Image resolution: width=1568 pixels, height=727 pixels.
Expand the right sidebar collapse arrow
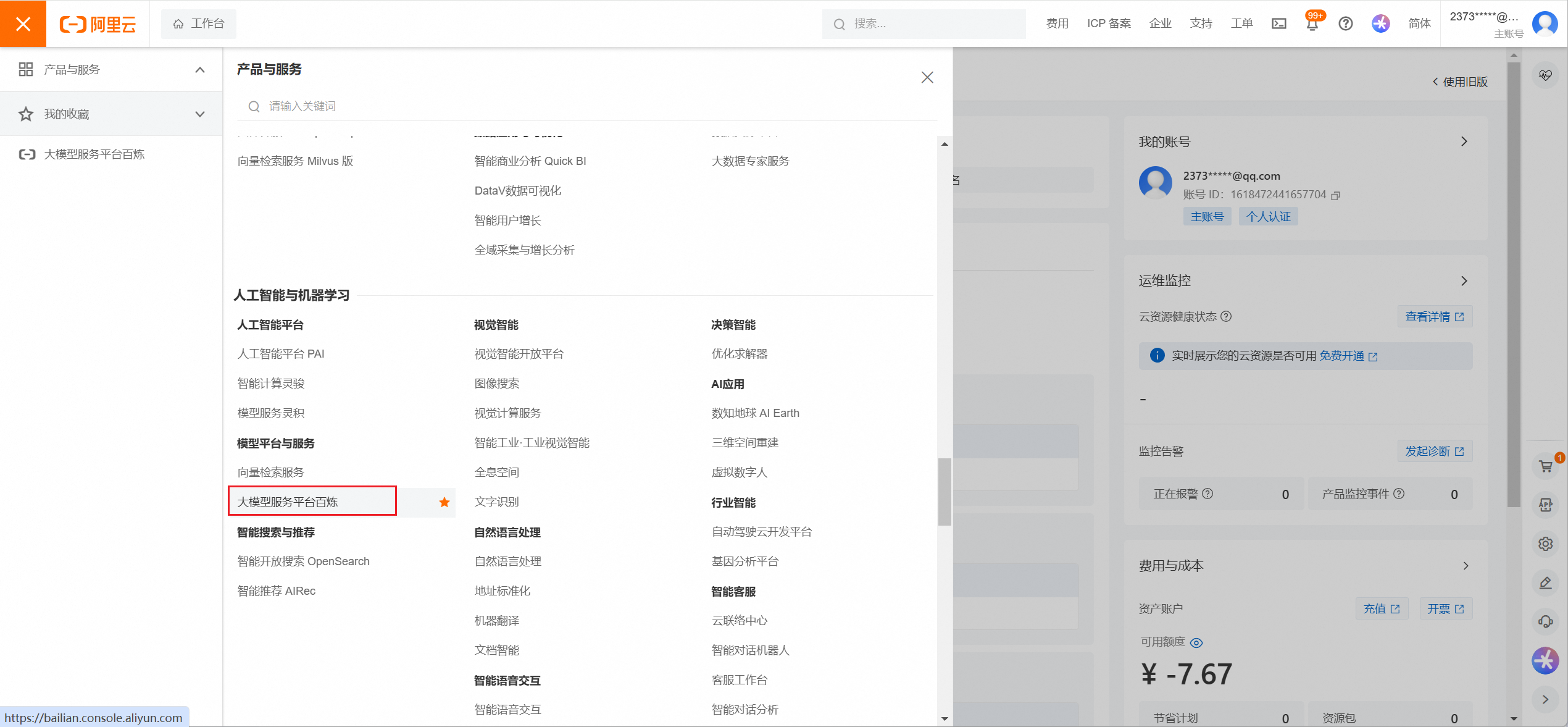(x=1546, y=699)
